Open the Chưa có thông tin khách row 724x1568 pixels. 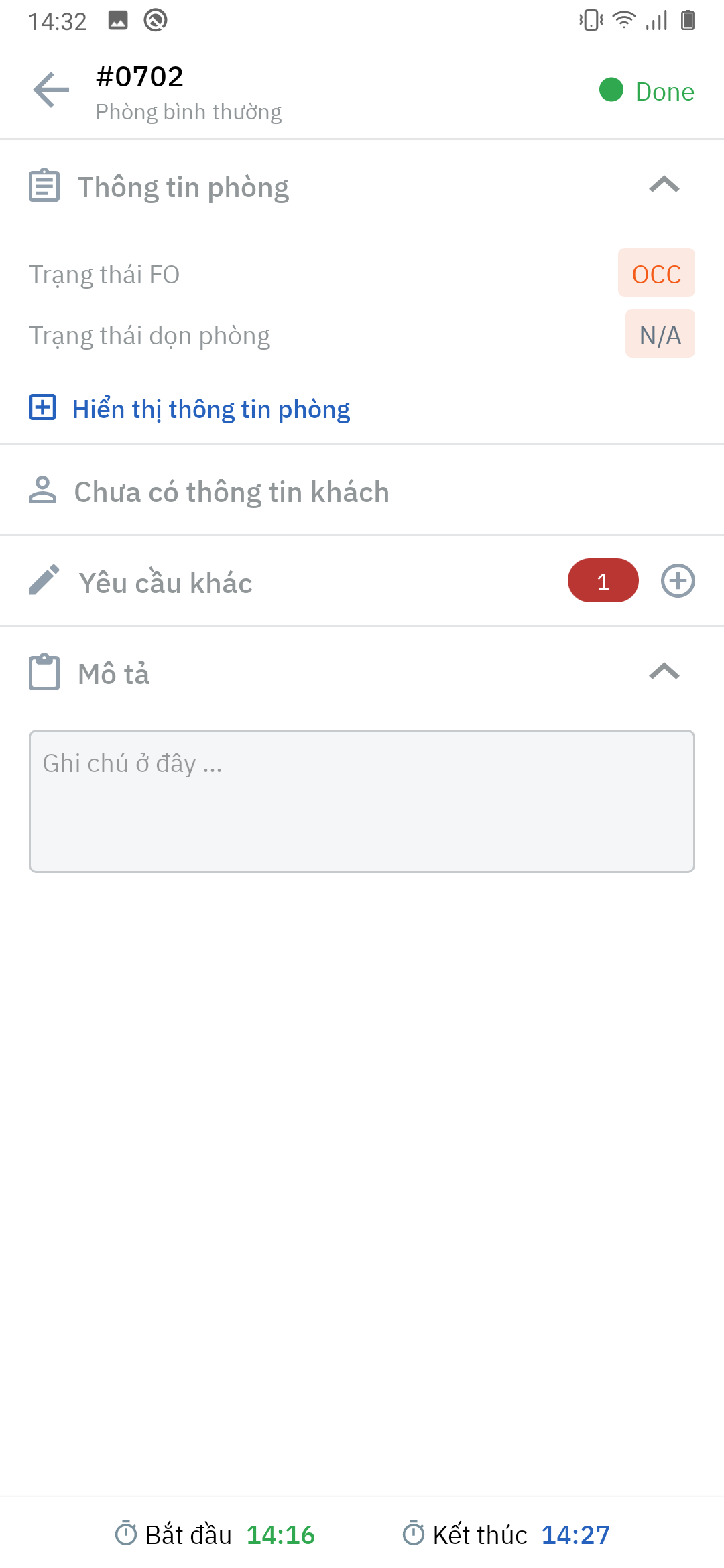231,492
